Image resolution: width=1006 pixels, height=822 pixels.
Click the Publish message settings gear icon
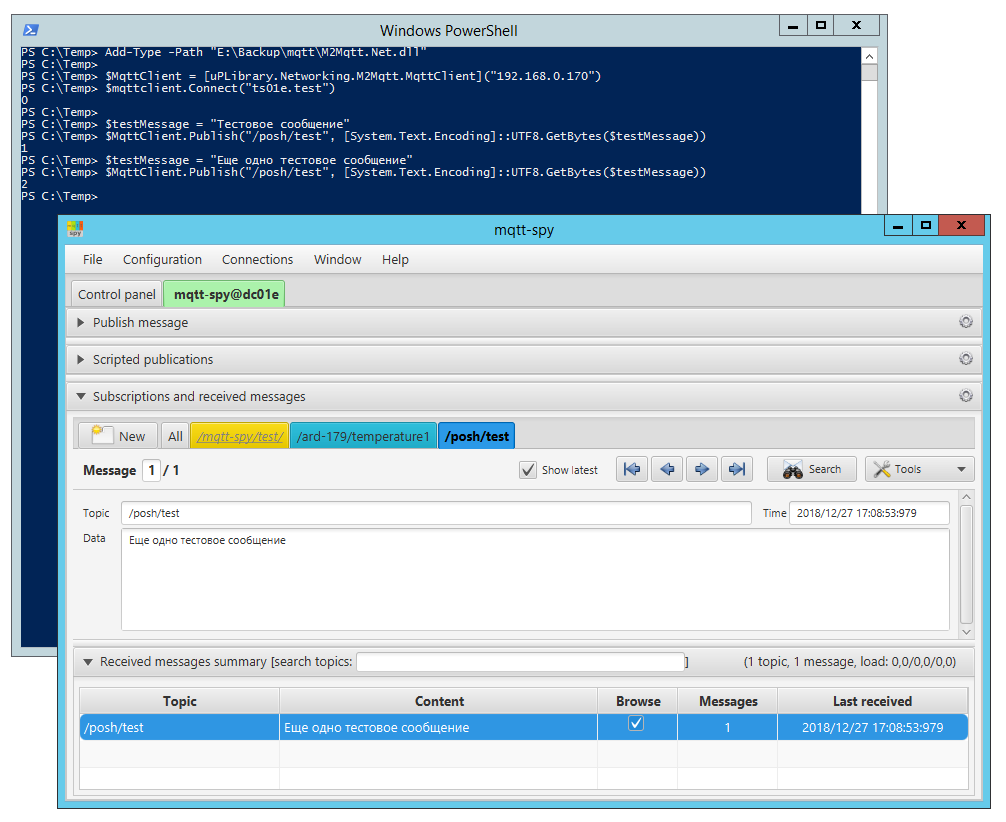(x=965, y=322)
